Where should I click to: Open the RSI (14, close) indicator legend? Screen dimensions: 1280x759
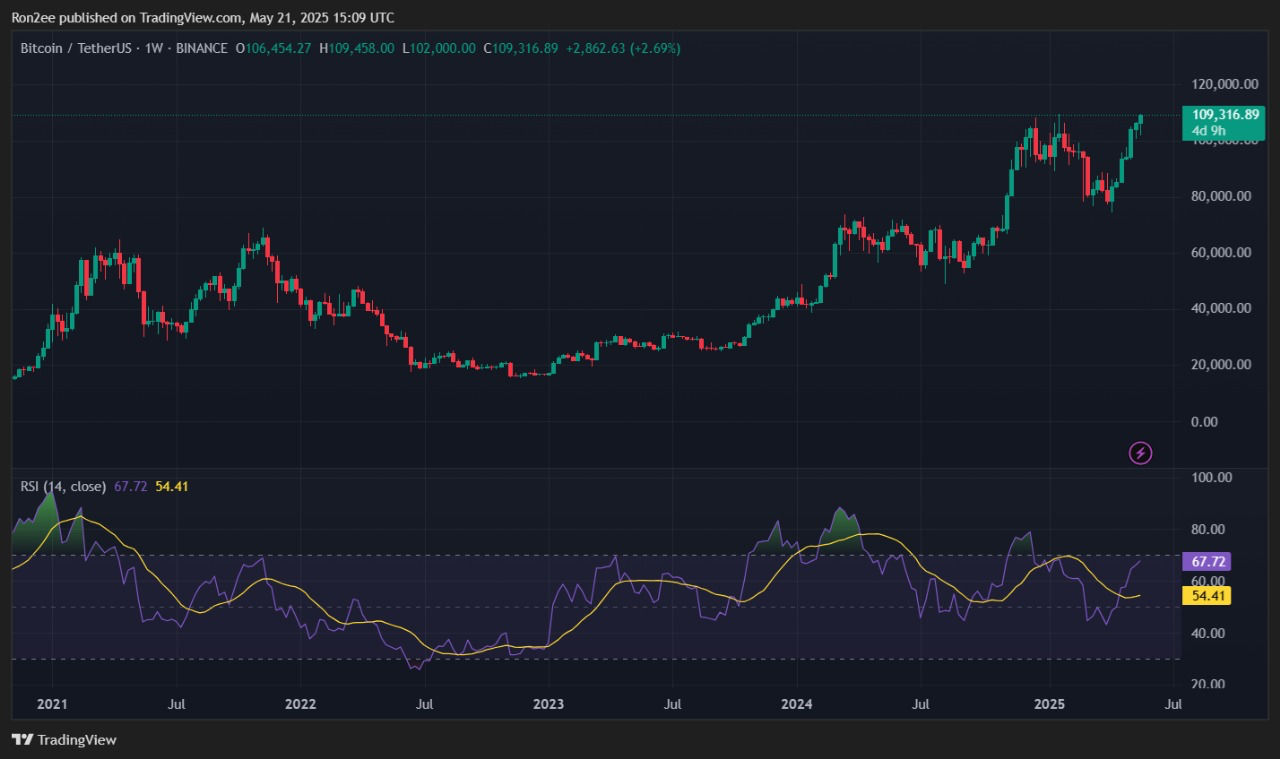point(63,486)
